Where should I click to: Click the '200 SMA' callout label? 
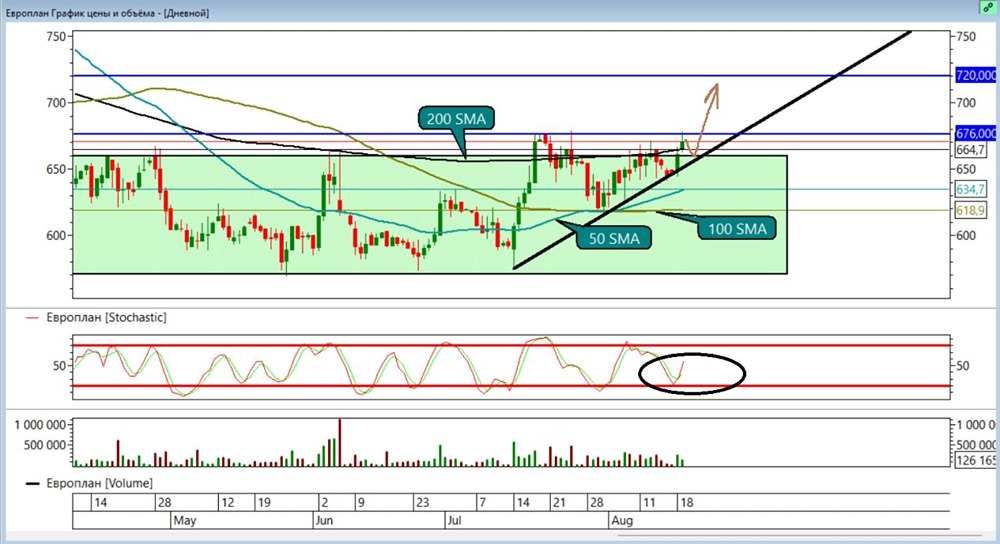point(456,119)
